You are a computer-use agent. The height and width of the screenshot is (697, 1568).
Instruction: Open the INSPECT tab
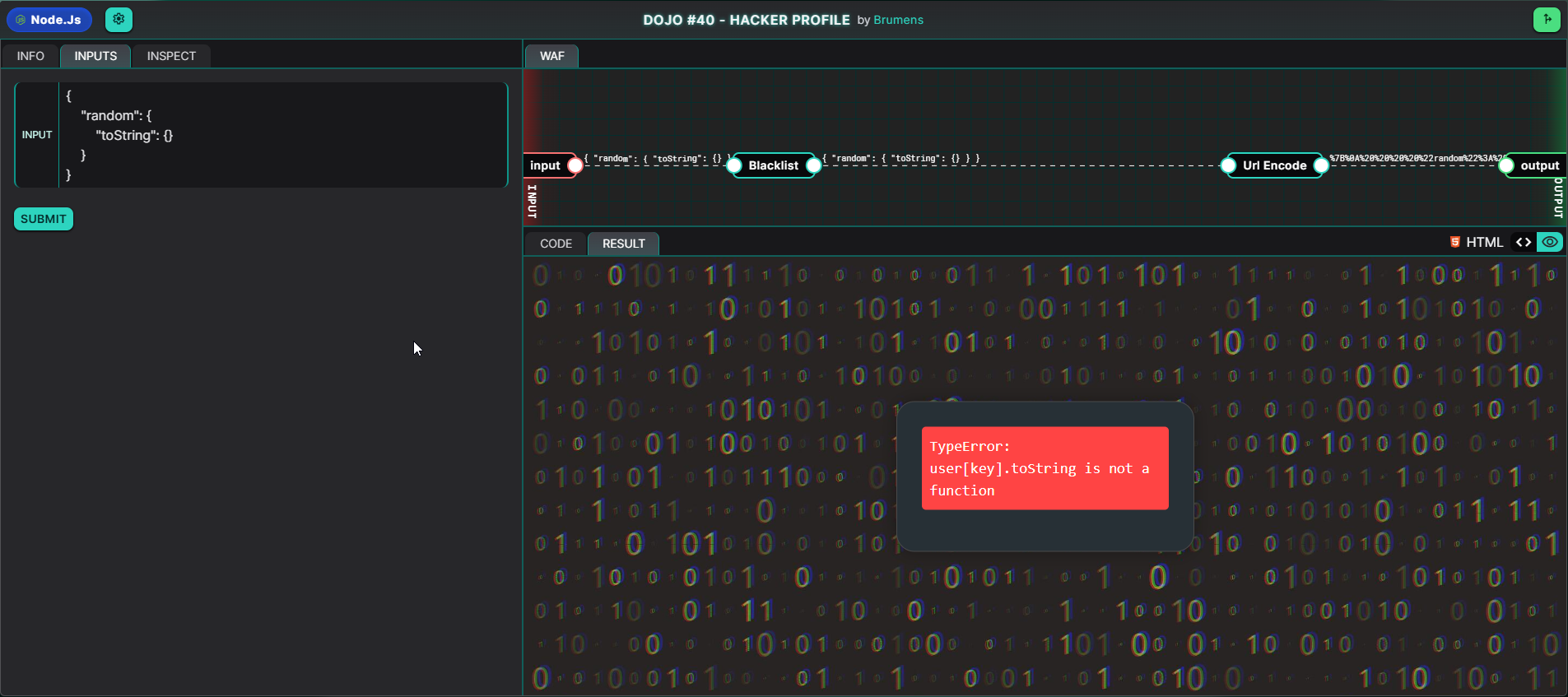(x=171, y=56)
